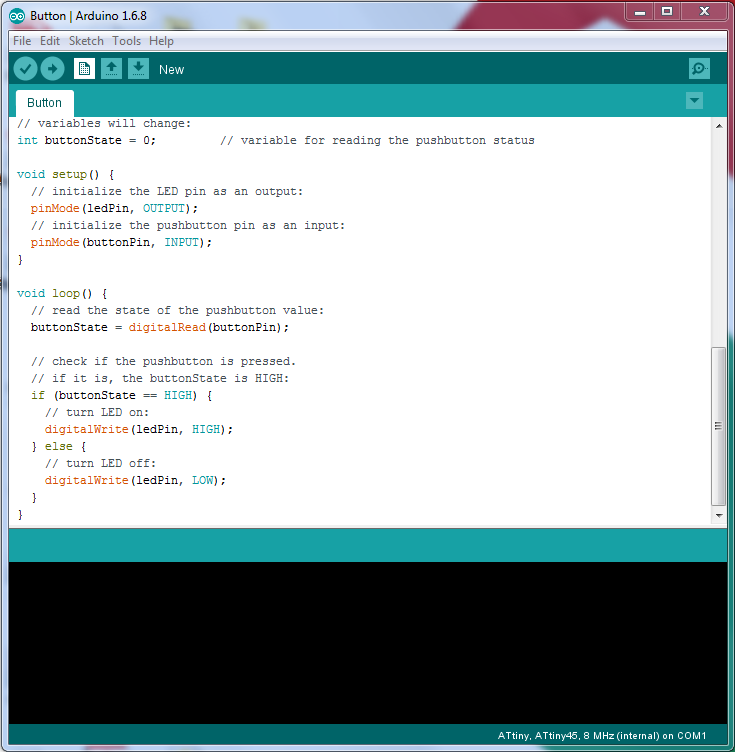
Task: Open the Tools menu
Action: point(127,41)
